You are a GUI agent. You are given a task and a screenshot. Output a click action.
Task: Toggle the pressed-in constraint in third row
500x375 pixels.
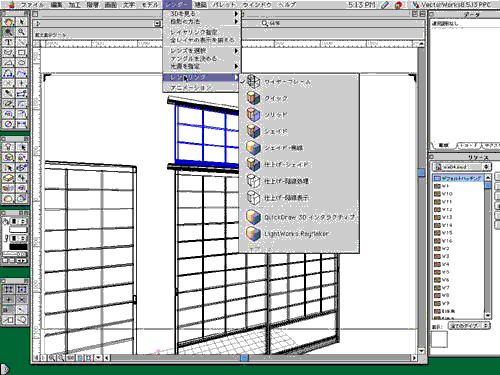pos(8,310)
